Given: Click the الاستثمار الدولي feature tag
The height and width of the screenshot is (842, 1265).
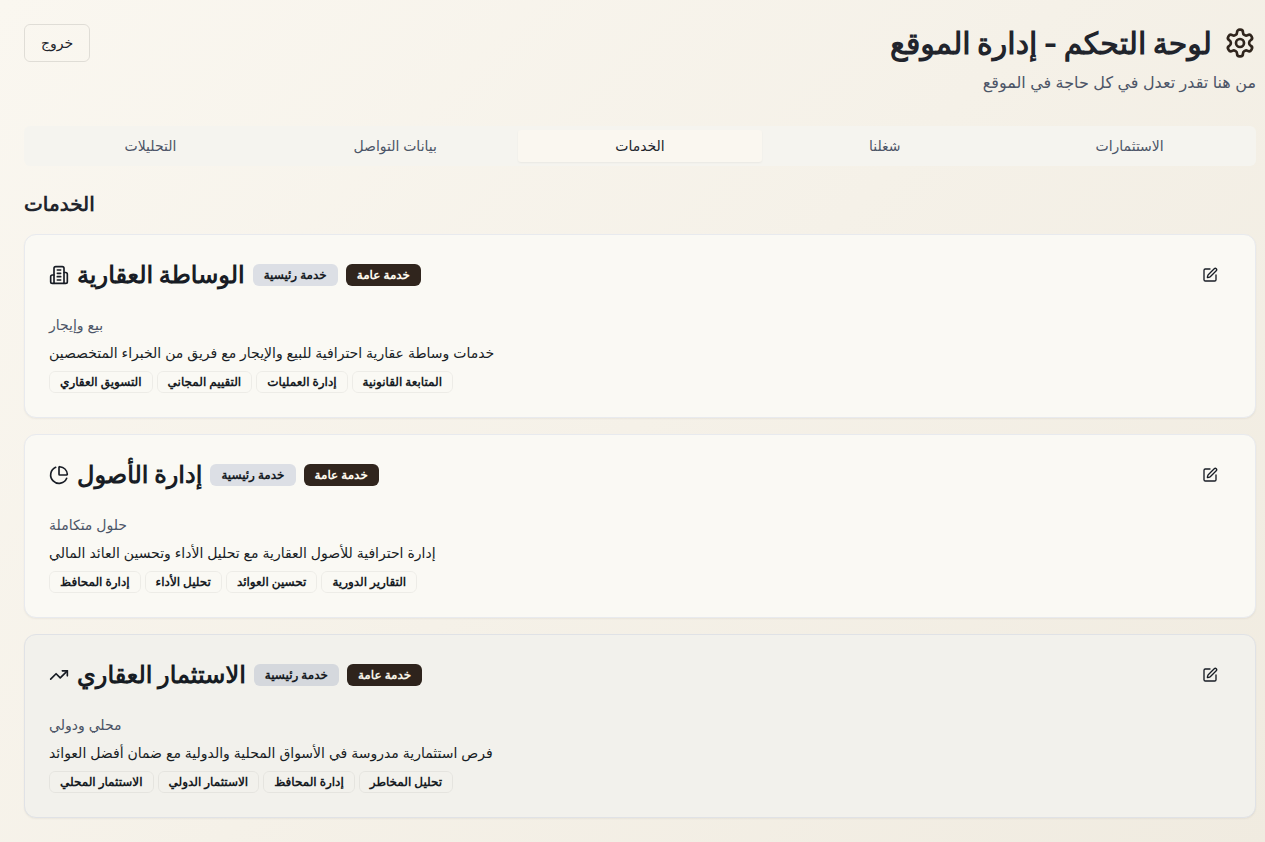Looking at the screenshot, I should point(209,782).
